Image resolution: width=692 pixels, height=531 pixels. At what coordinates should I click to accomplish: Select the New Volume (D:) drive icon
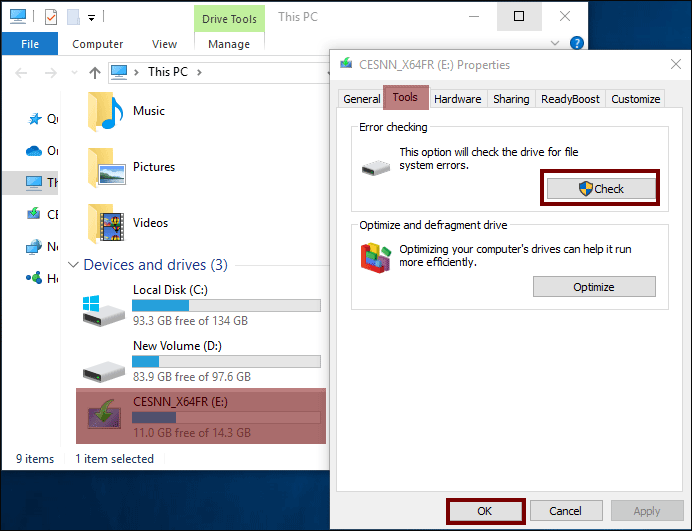coord(104,371)
